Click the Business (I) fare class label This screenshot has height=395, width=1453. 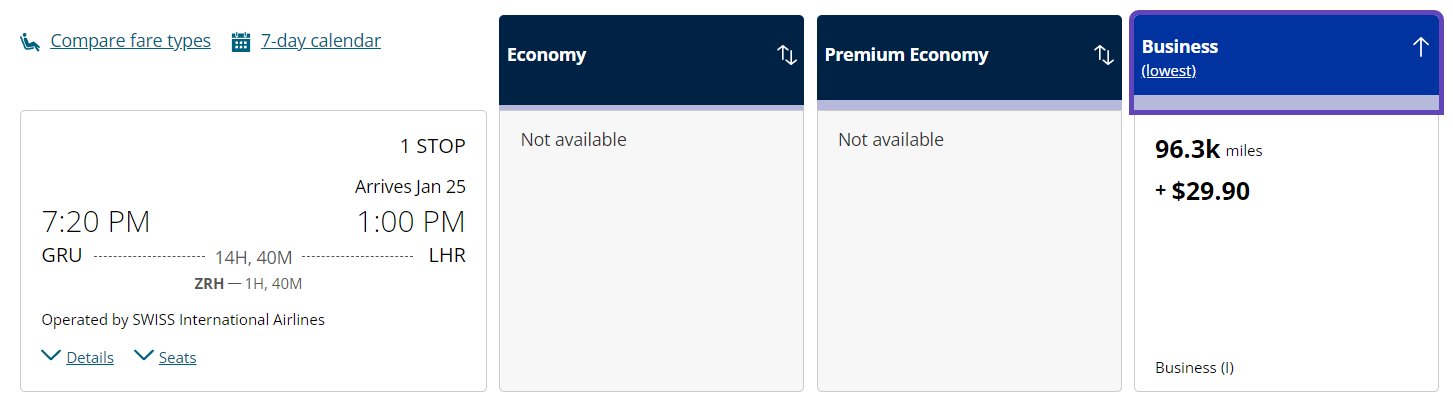[1194, 367]
